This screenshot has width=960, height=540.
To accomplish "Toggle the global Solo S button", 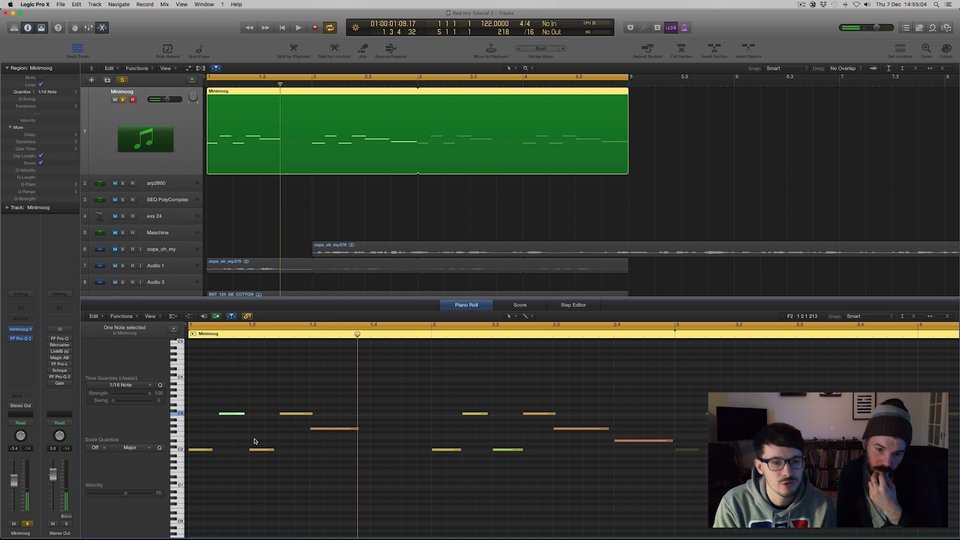I will coord(122,80).
